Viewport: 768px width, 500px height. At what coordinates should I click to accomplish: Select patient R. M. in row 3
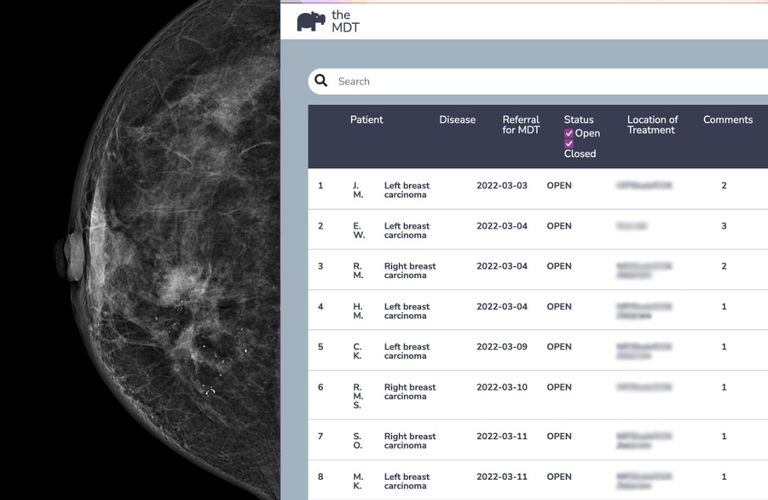358,271
